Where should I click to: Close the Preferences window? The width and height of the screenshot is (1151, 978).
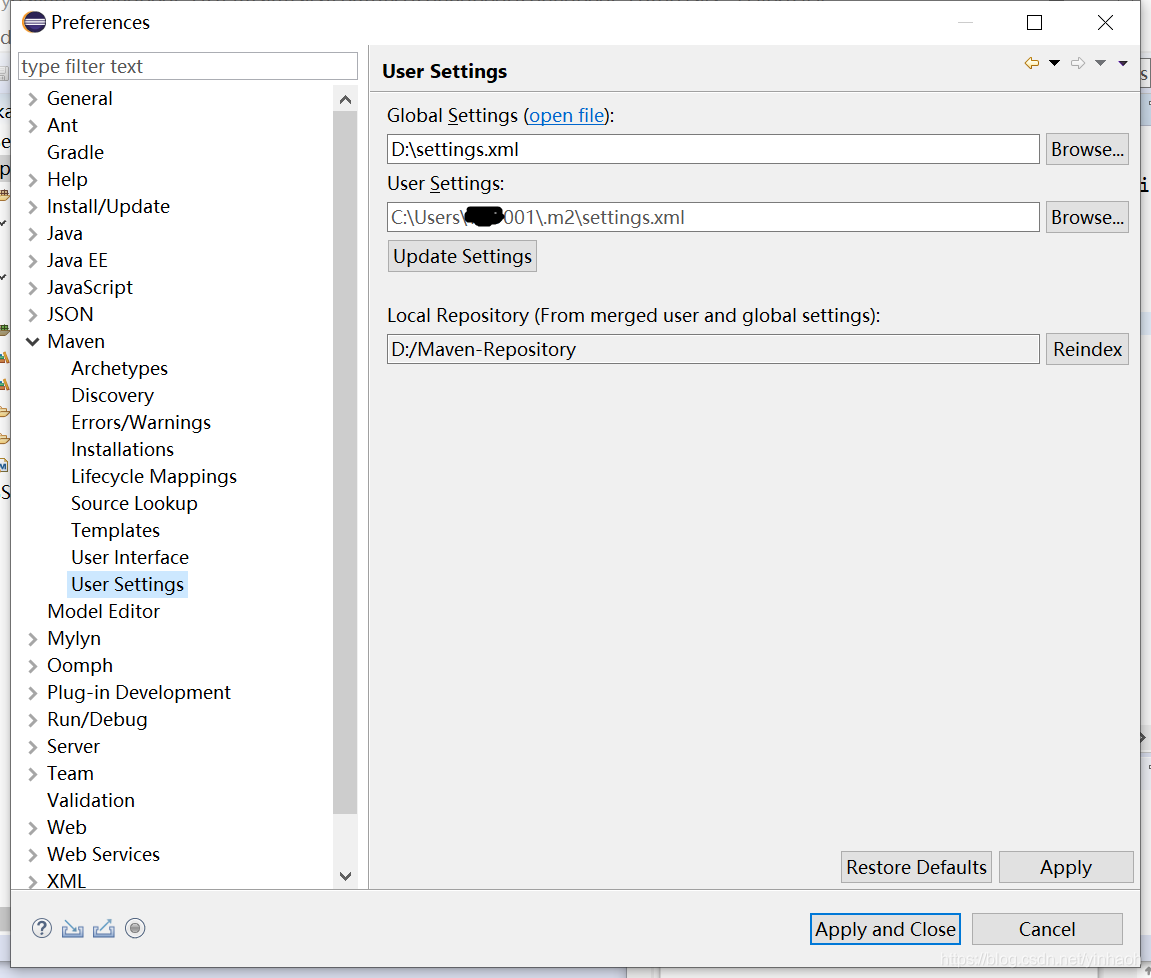click(x=1105, y=23)
